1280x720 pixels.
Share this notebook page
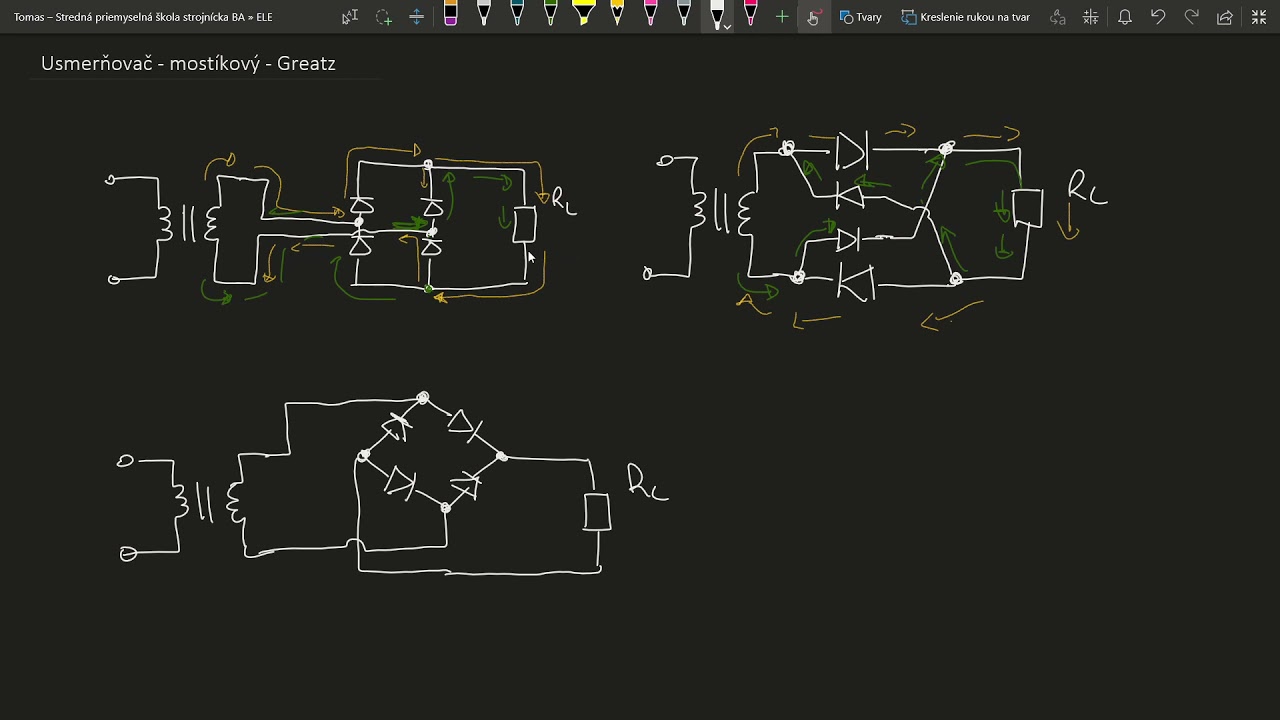click(x=1225, y=17)
